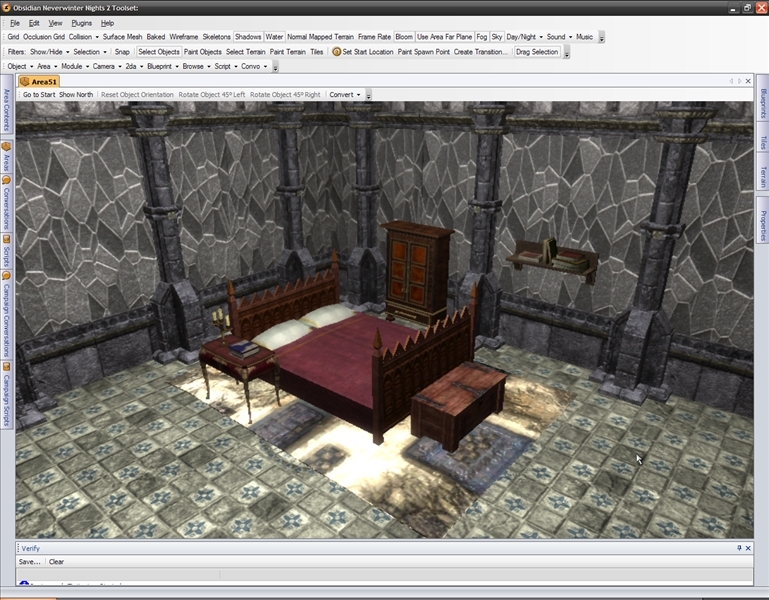This screenshot has height=600, width=769.
Task: Open the Convert dropdown in viewport toolbar
Action: pyautogui.click(x=346, y=95)
